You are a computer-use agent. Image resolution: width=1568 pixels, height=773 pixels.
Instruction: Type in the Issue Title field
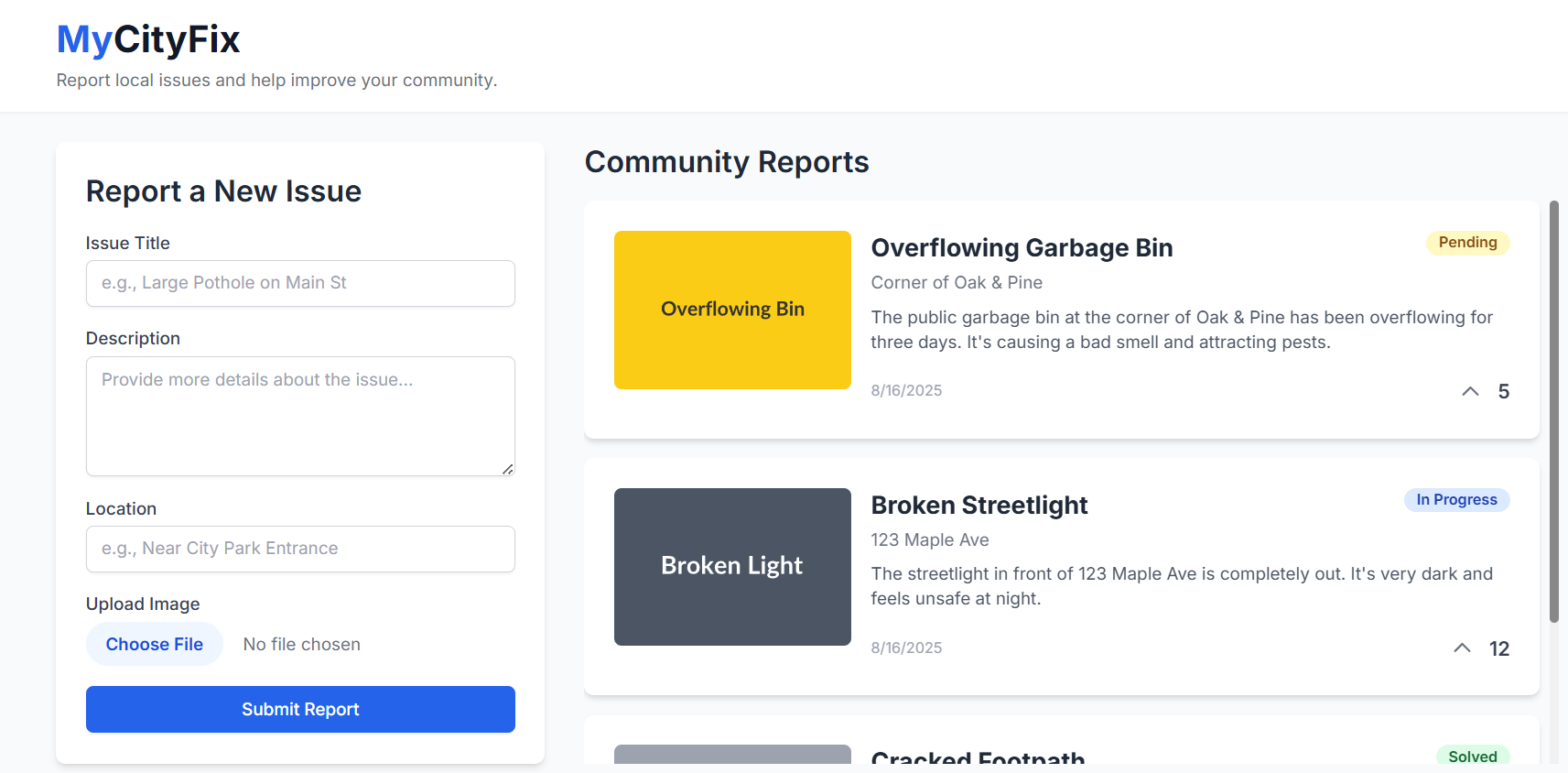(x=300, y=284)
